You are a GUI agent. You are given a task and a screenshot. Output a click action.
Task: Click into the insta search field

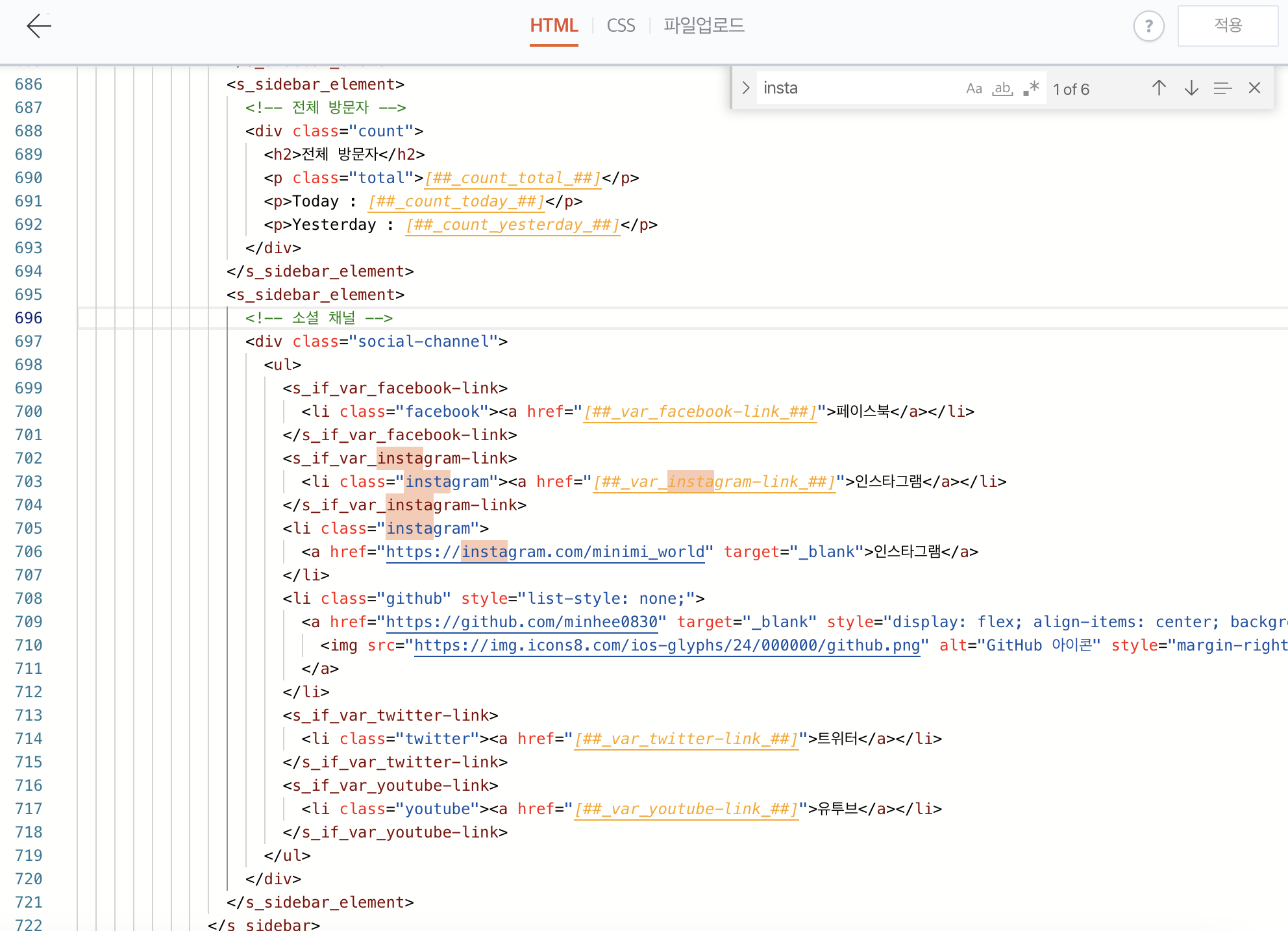(857, 88)
